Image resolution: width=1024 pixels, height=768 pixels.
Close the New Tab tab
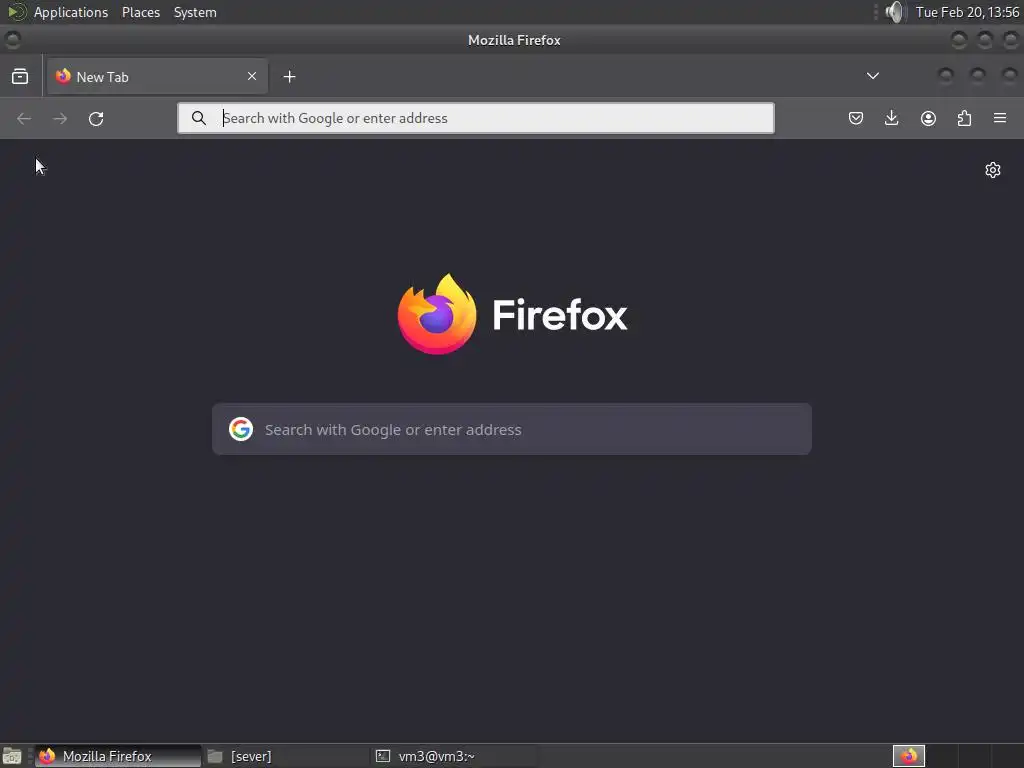[252, 76]
